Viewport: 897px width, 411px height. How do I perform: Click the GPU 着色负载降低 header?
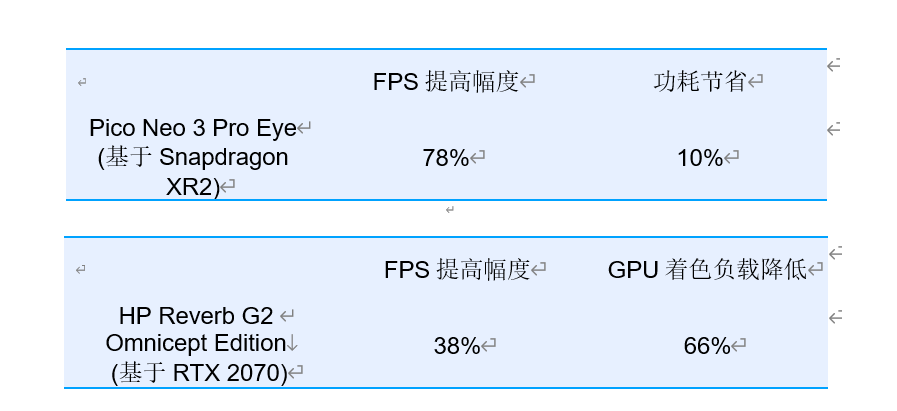tap(707, 269)
